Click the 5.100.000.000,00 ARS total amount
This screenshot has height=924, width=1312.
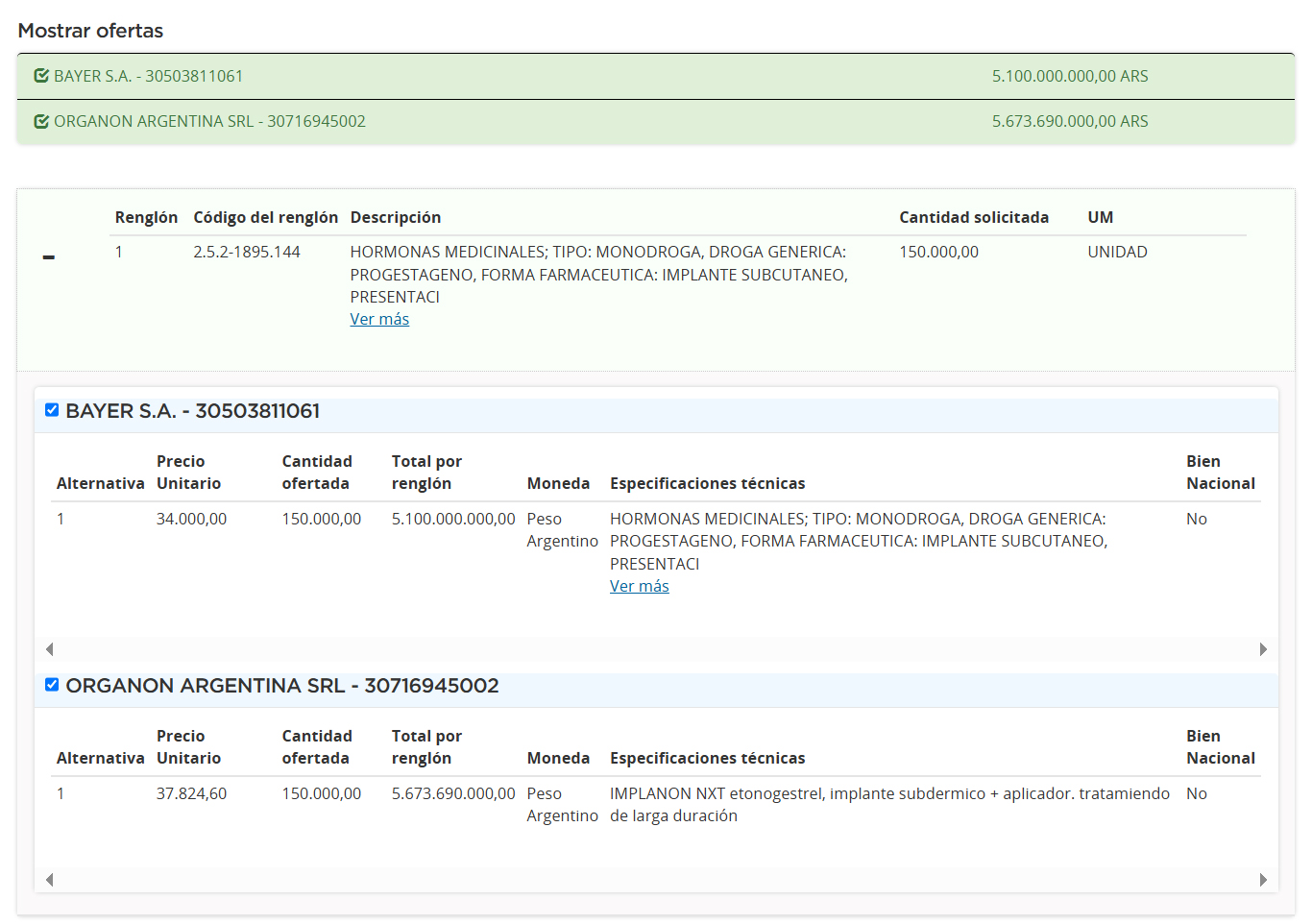tap(1070, 76)
